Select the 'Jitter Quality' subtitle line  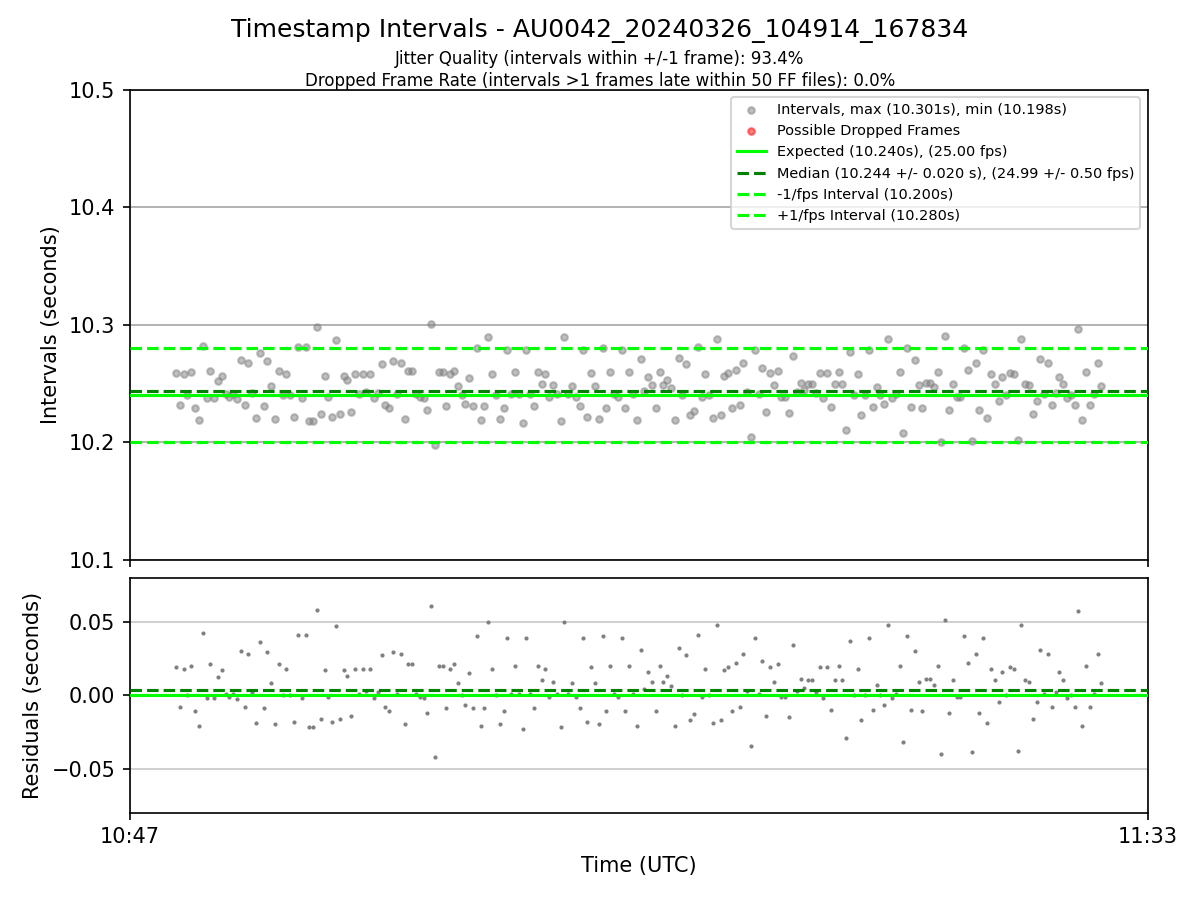click(x=599, y=59)
